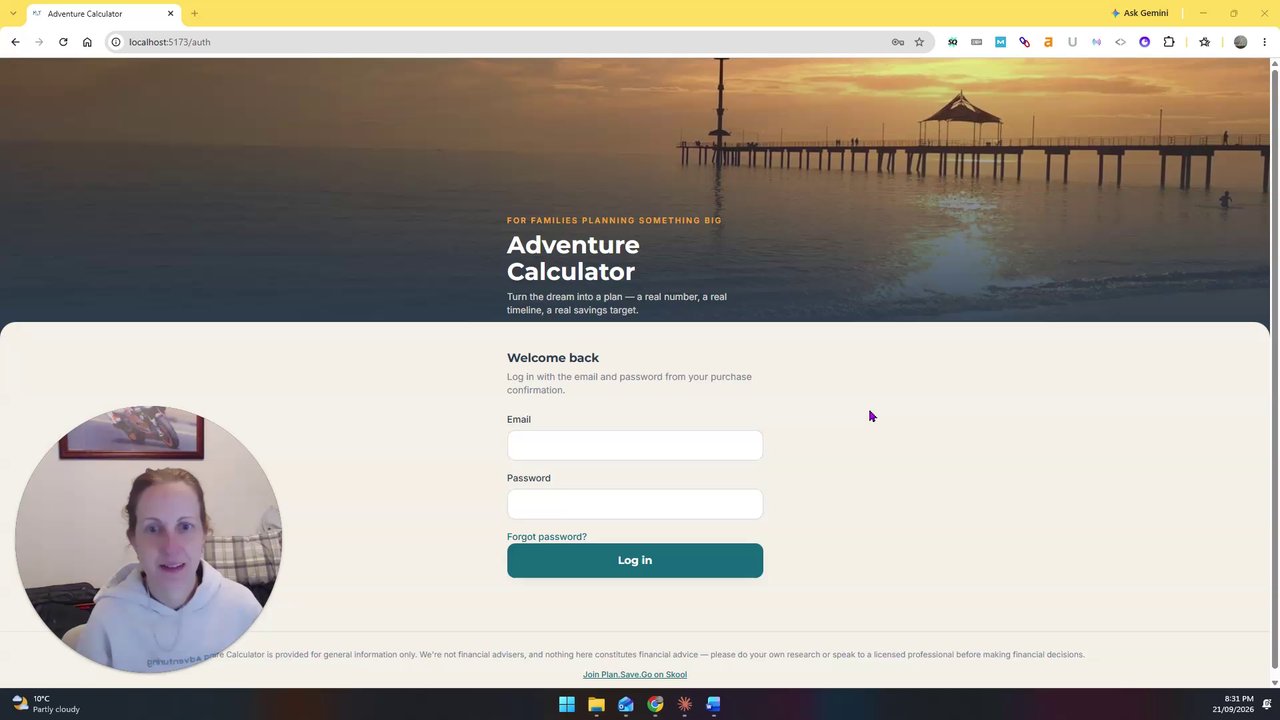Open the grey U extension icon

1072,42
